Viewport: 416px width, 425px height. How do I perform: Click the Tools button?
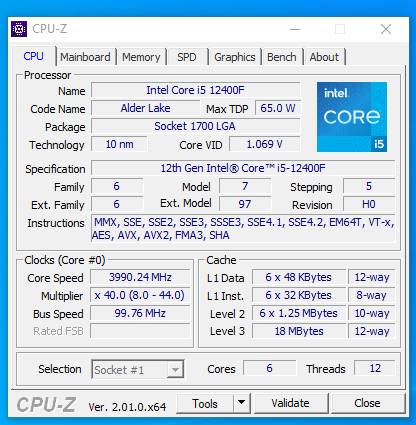tap(205, 403)
